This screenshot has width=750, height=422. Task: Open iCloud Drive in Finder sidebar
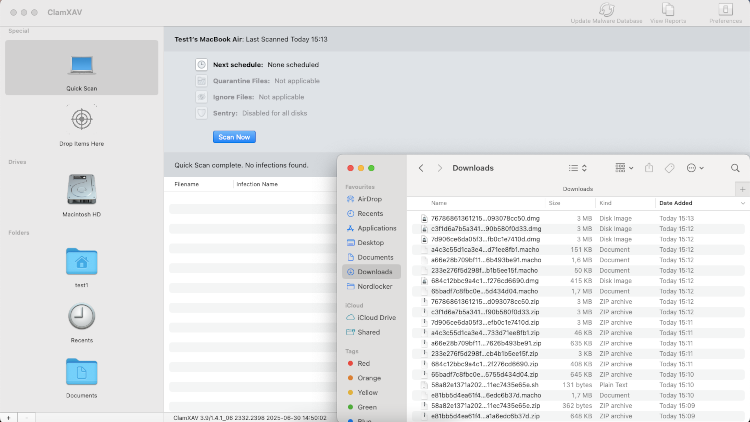371,317
